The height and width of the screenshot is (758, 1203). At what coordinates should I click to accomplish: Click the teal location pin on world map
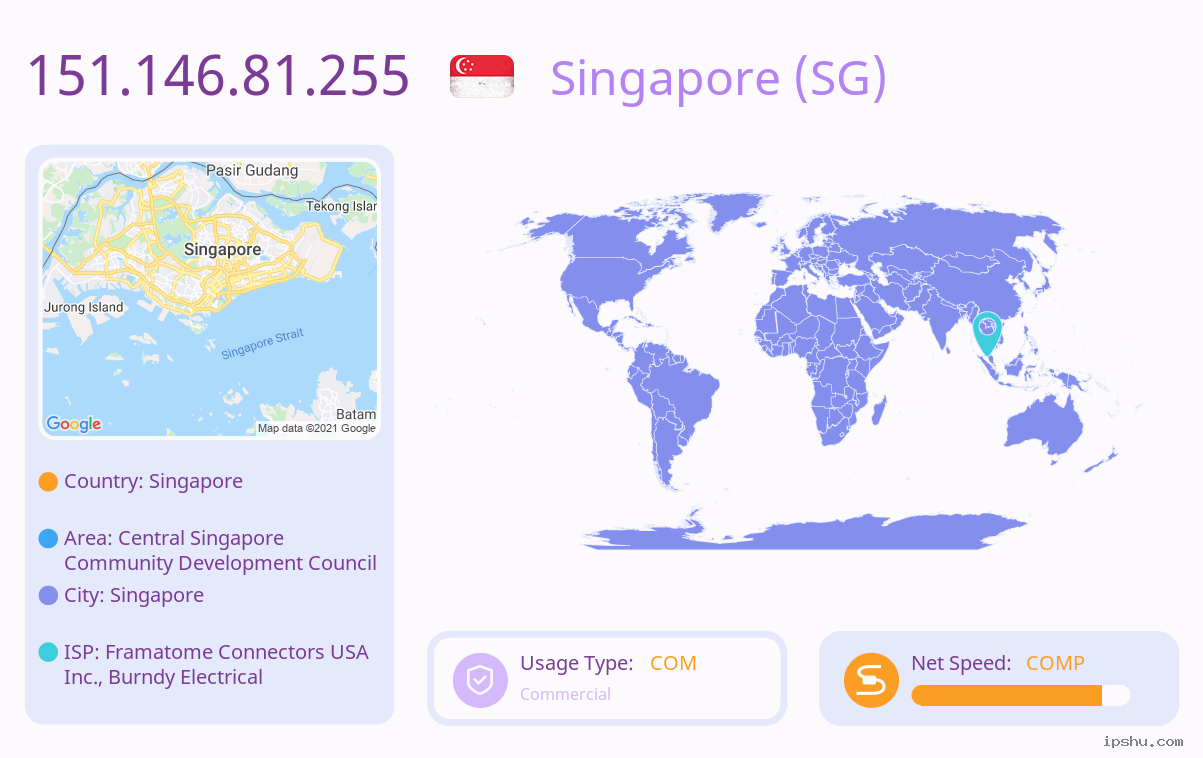coord(987,333)
